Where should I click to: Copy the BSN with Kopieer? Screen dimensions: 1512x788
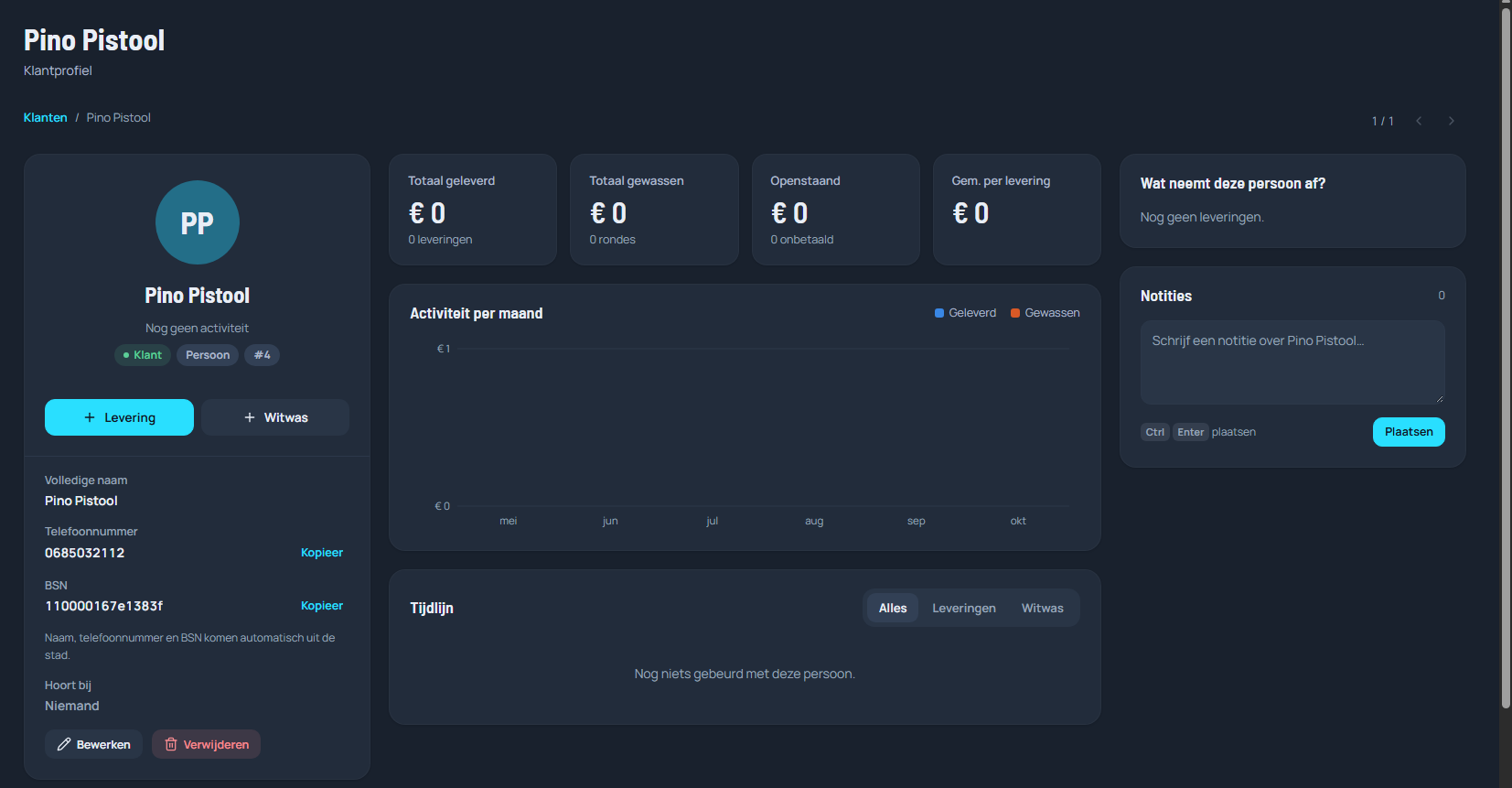click(322, 605)
